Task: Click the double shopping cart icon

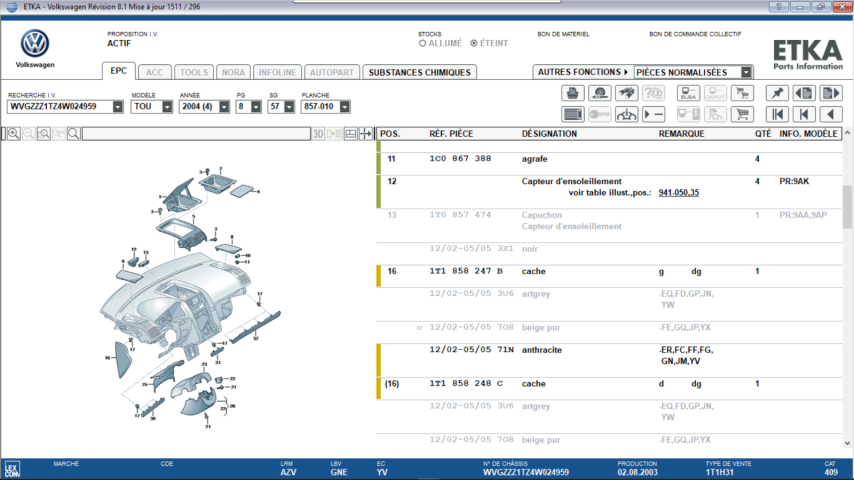Action: (x=742, y=93)
